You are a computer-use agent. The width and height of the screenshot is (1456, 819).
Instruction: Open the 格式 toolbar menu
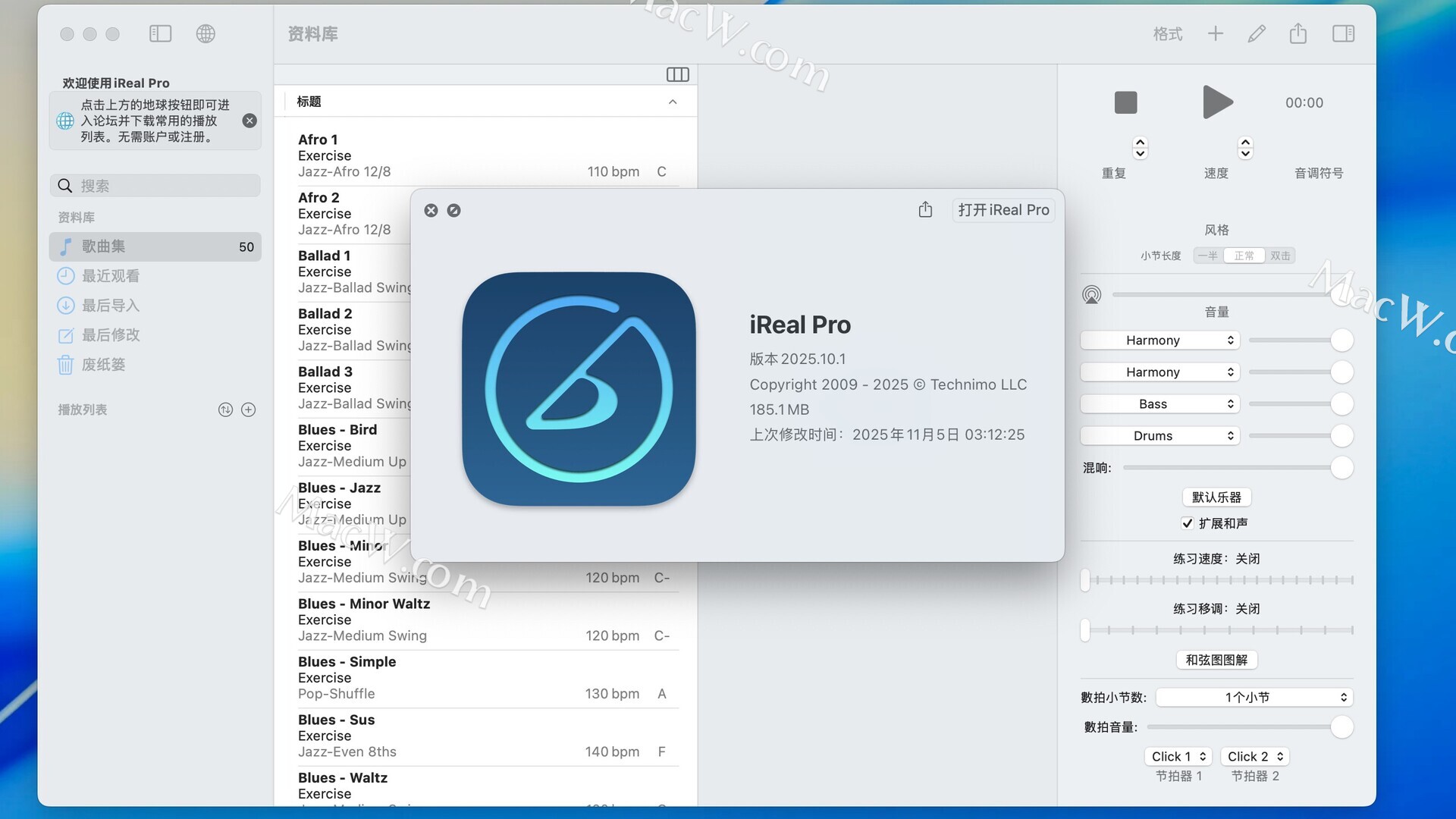[x=1167, y=33]
